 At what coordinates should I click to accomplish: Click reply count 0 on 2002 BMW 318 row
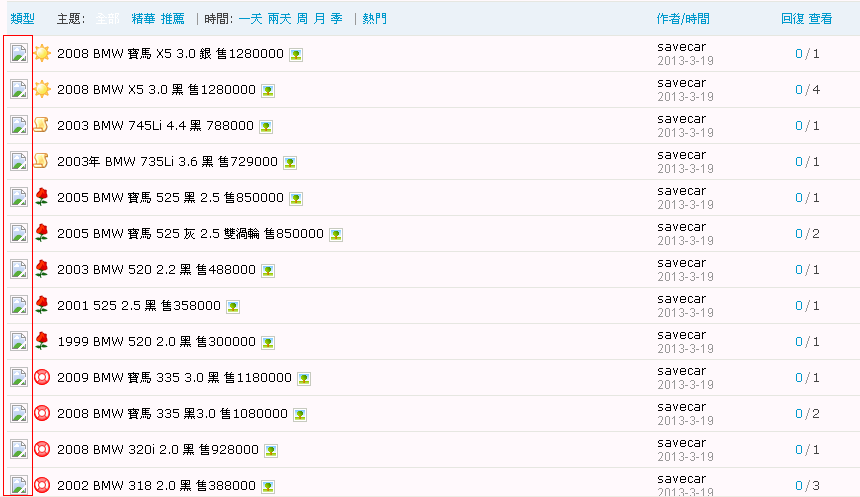point(799,485)
